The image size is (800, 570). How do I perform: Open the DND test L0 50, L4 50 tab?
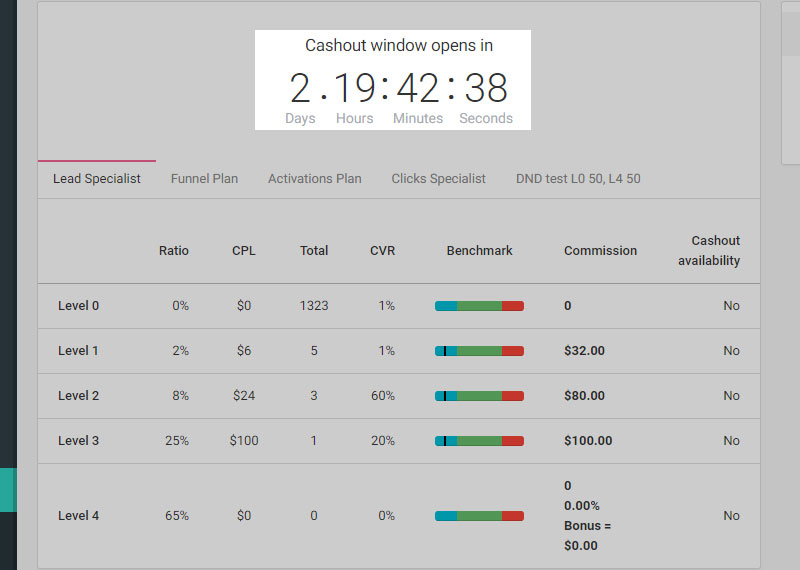[x=578, y=179]
